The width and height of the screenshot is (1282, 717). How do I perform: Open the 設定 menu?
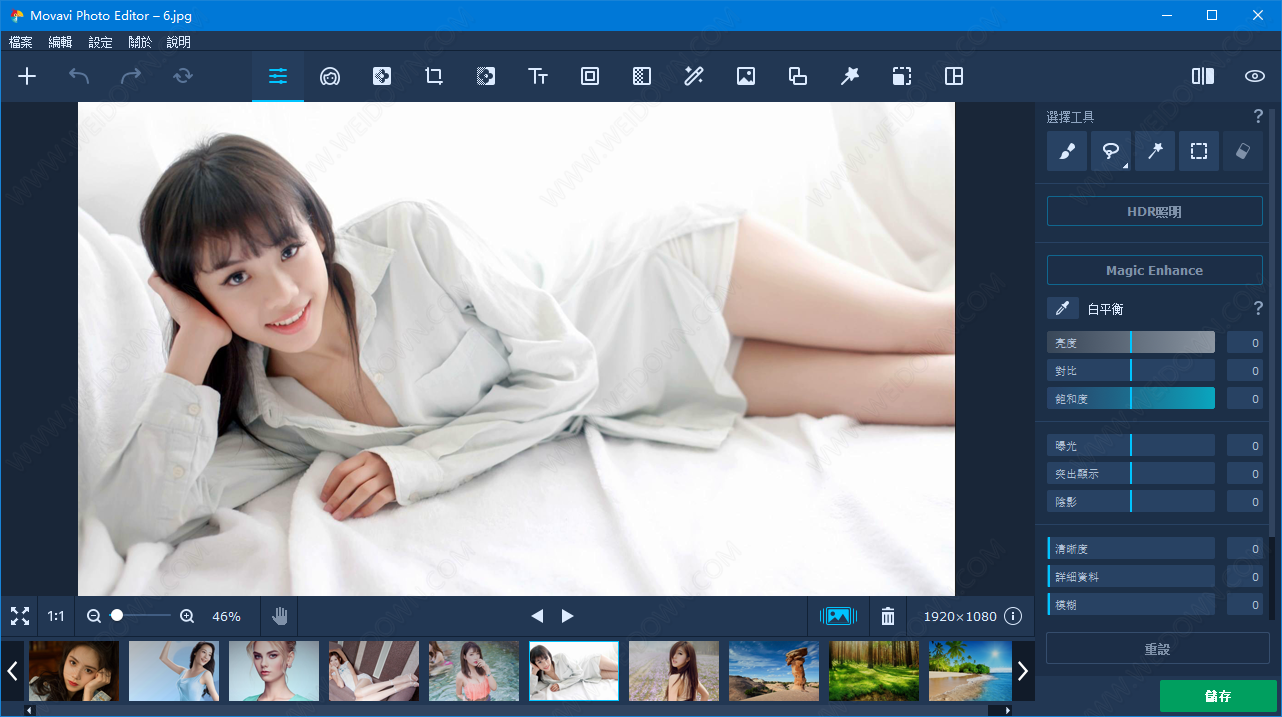(x=99, y=42)
